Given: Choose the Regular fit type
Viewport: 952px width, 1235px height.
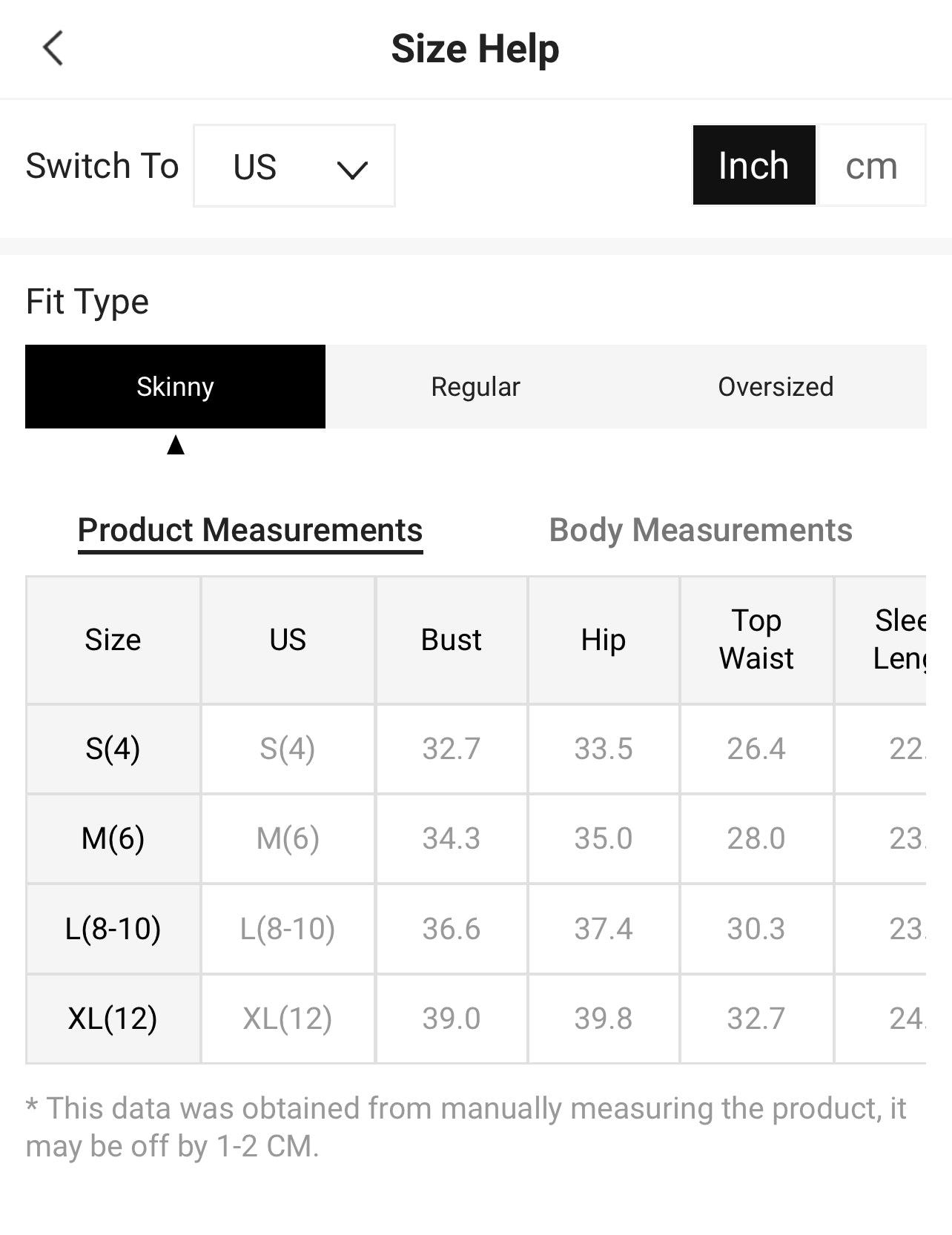Looking at the screenshot, I should click(x=476, y=386).
